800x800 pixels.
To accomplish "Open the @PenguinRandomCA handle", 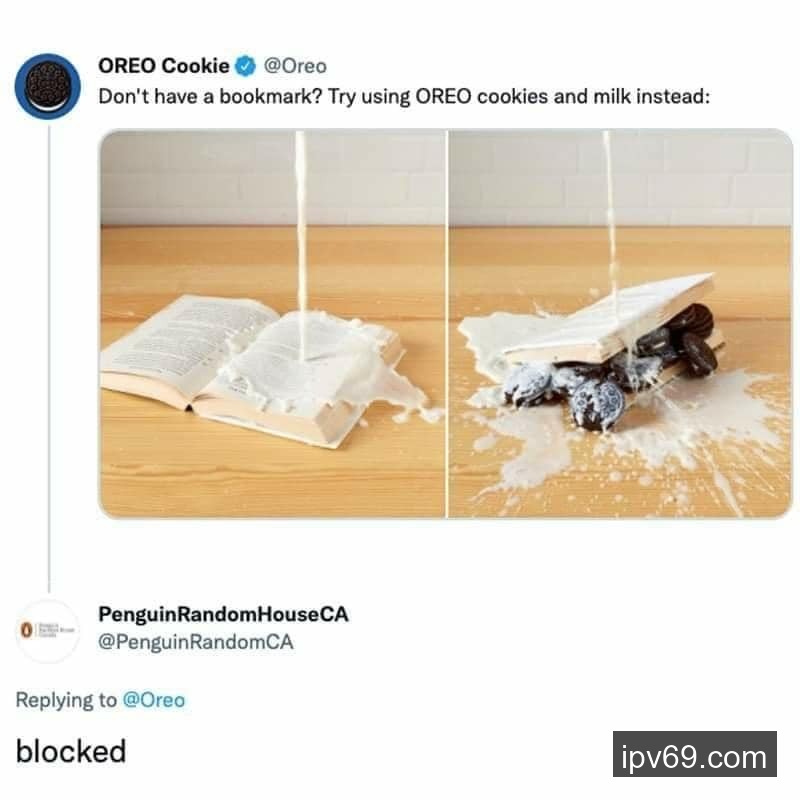I will (x=195, y=641).
